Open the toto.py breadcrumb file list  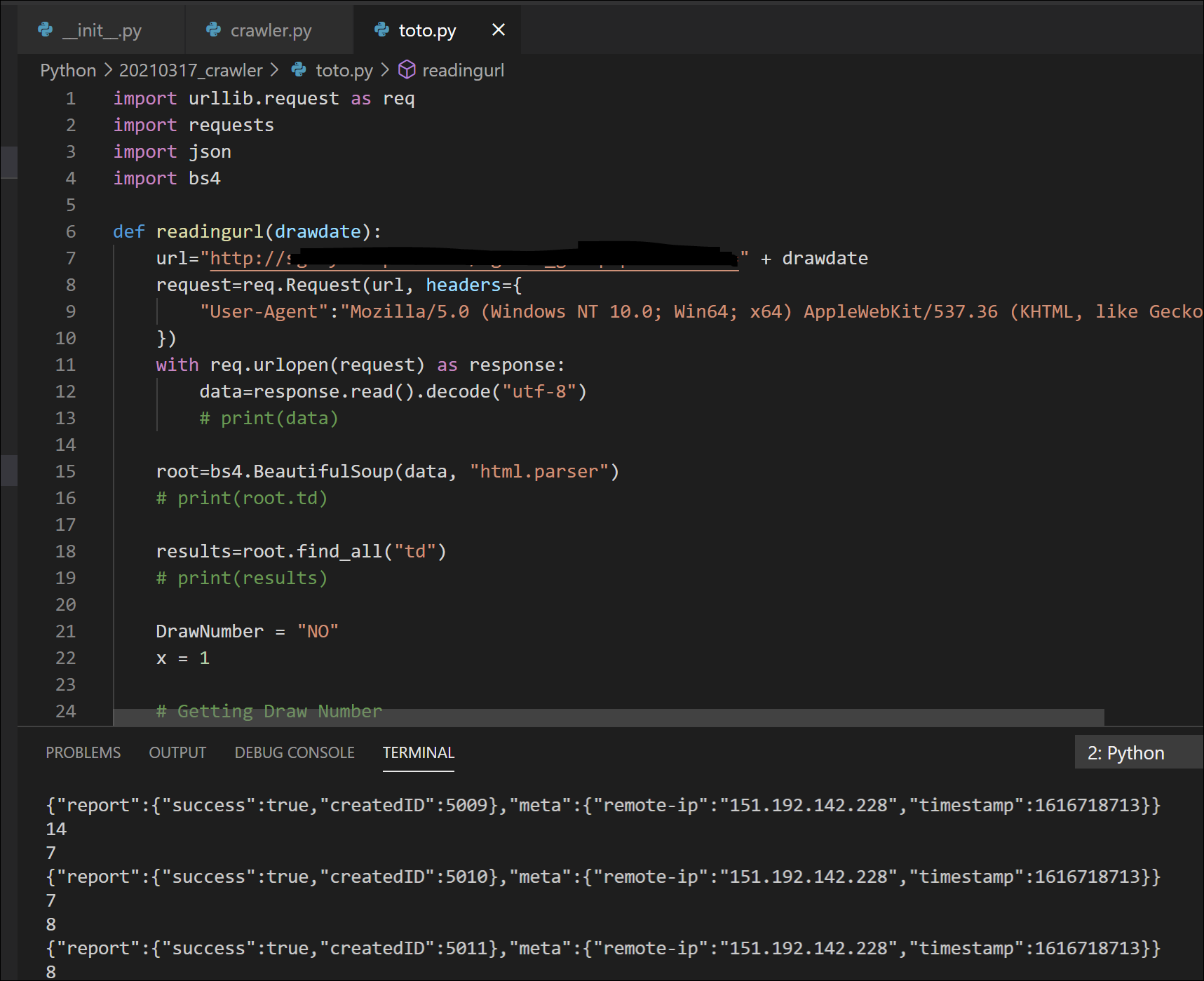pos(344,70)
